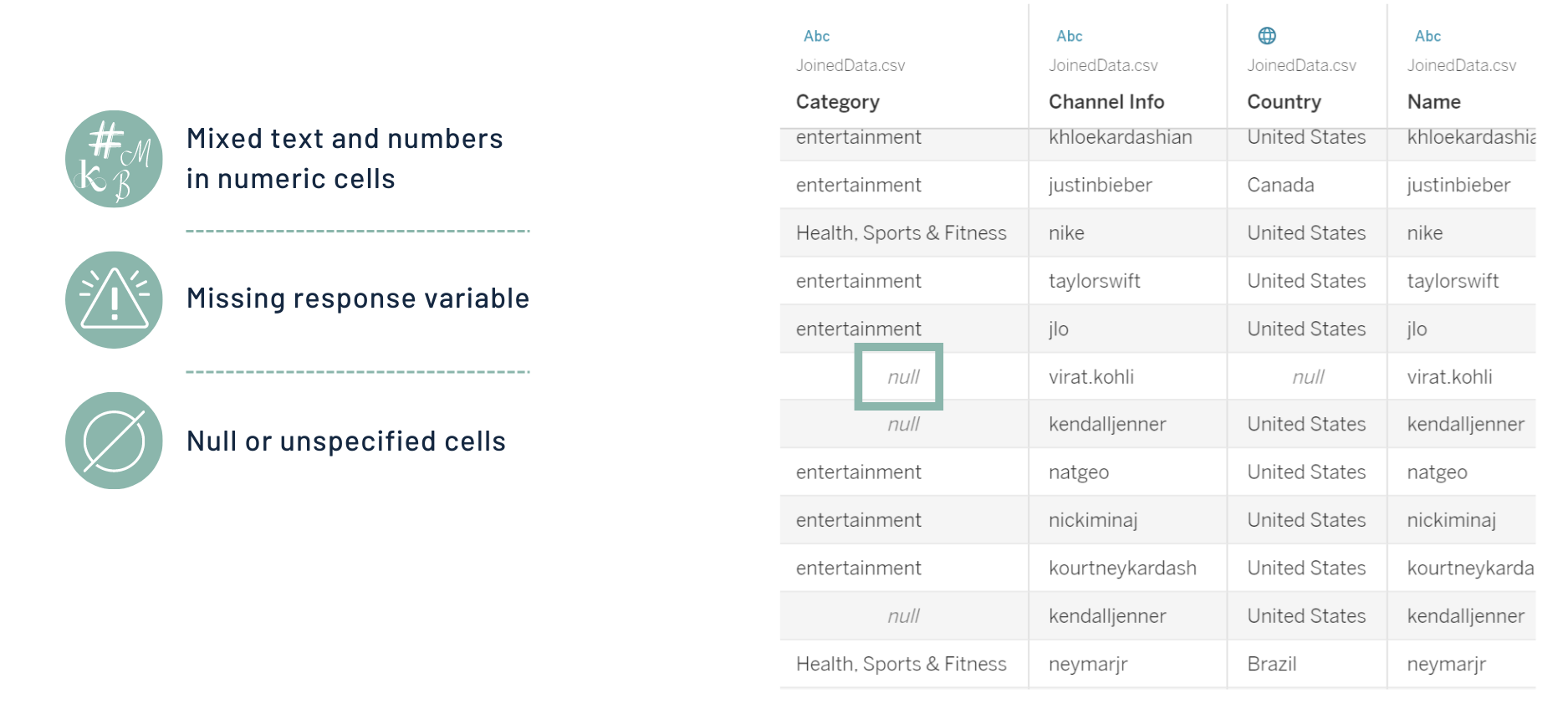The width and height of the screenshot is (1568, 704).
Task: Select the Country column header
Action: (1284, 102)
